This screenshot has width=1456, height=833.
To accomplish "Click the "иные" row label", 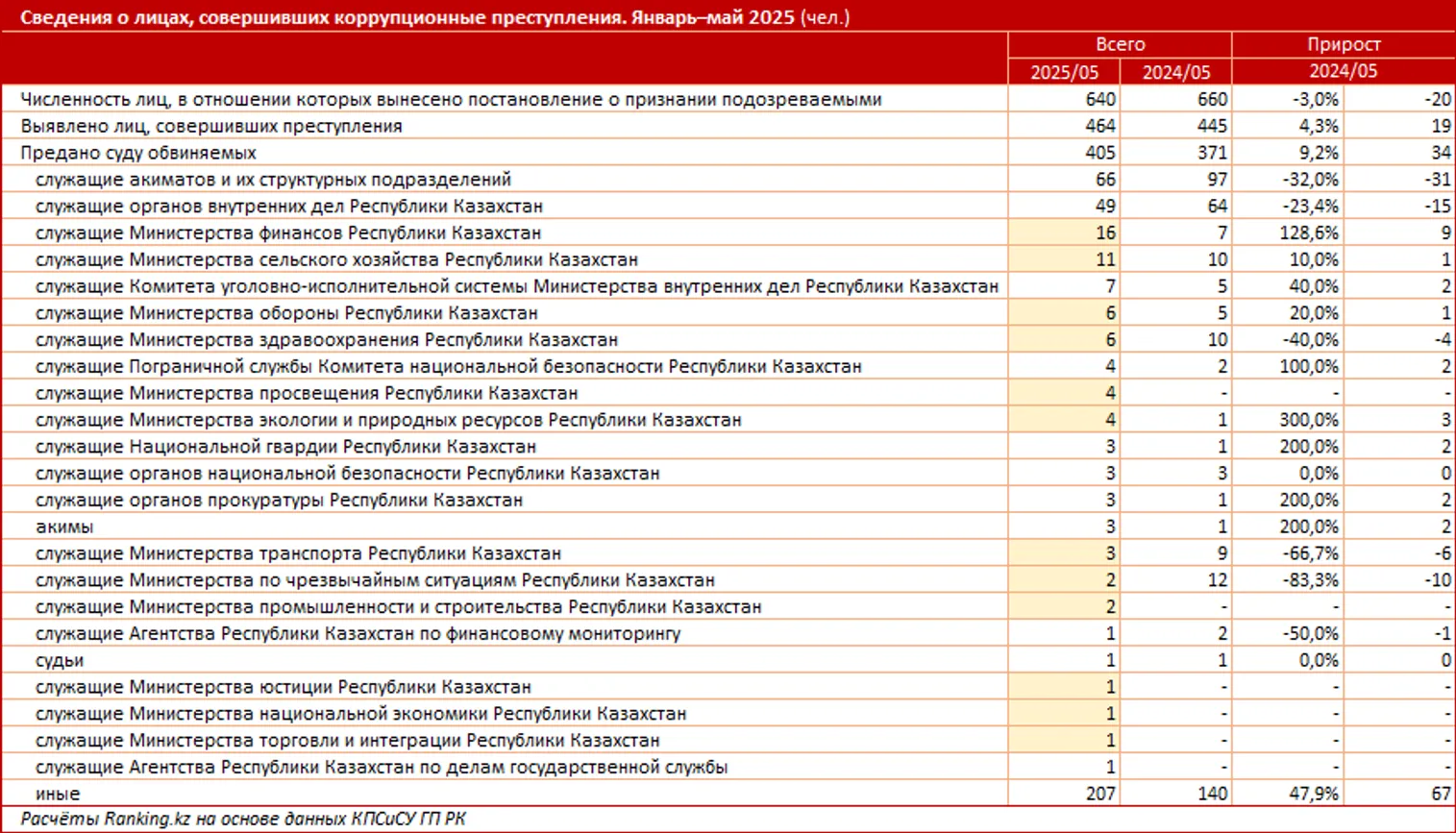I will coord(58,794).
